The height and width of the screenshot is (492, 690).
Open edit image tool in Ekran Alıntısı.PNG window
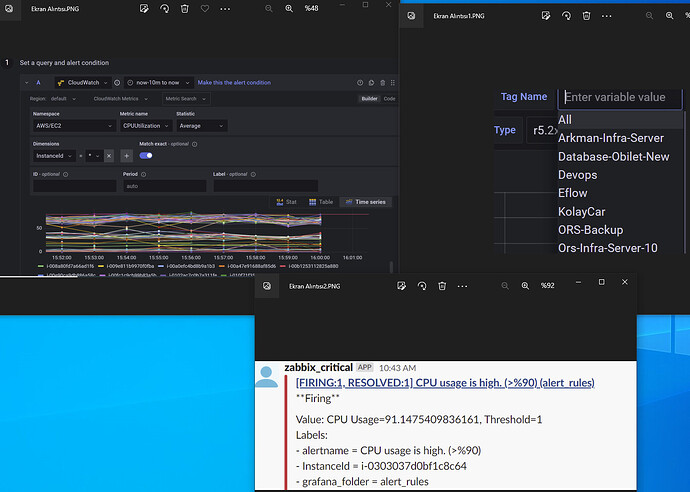click(x=144, y=8)
